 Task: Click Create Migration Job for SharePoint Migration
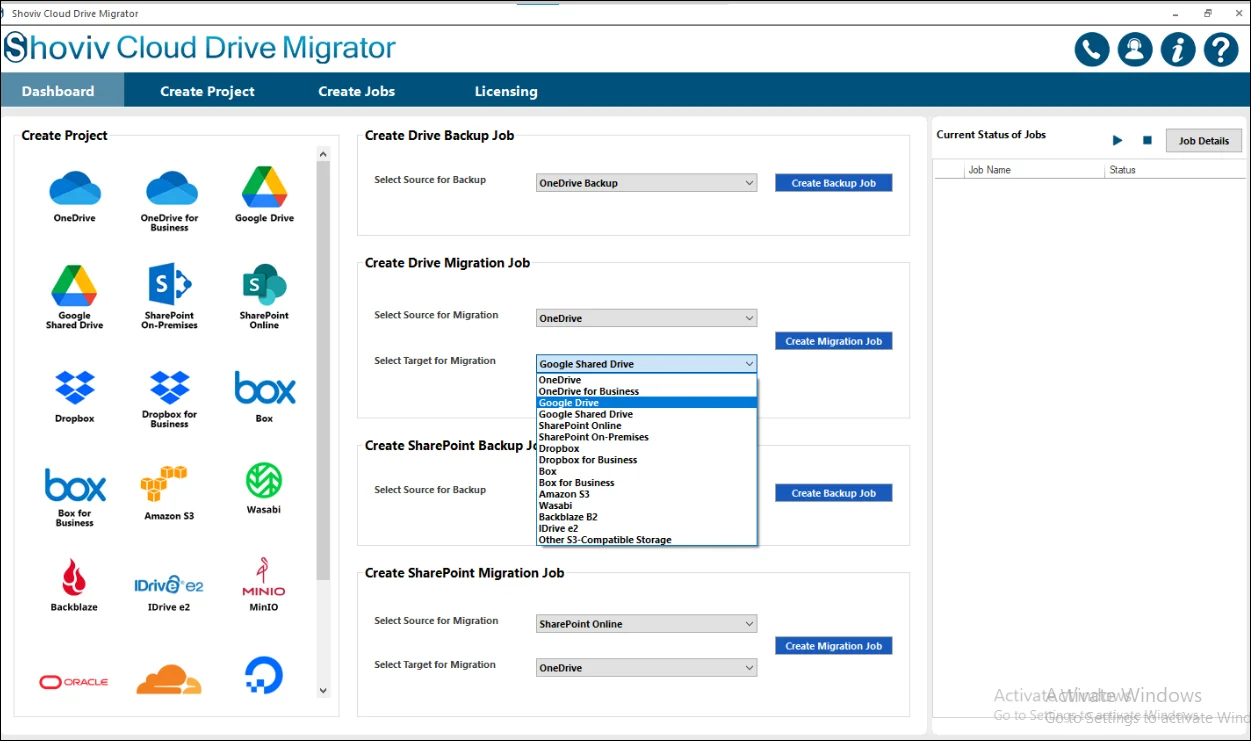(x=833, y=646)
